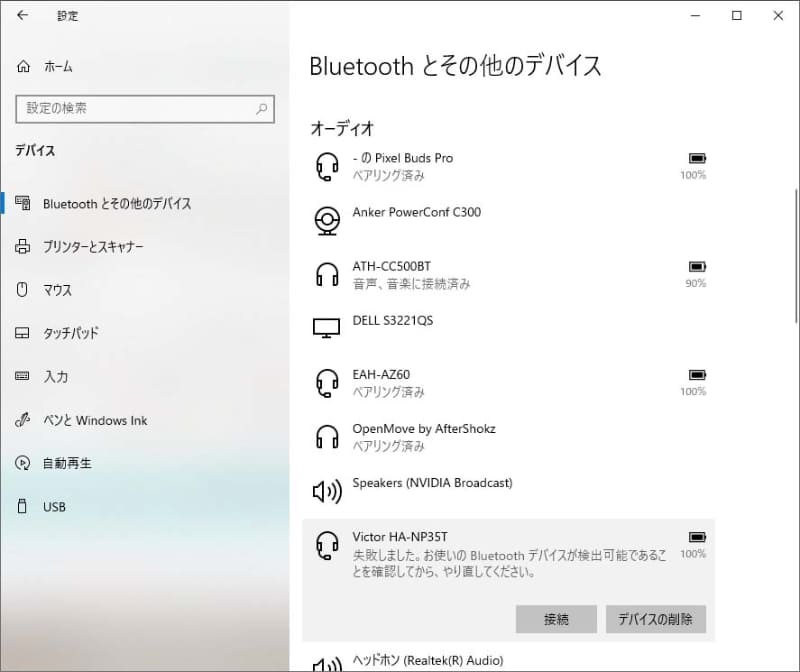Click the touchpad icon in sidebar

click(x=22, y=333)
